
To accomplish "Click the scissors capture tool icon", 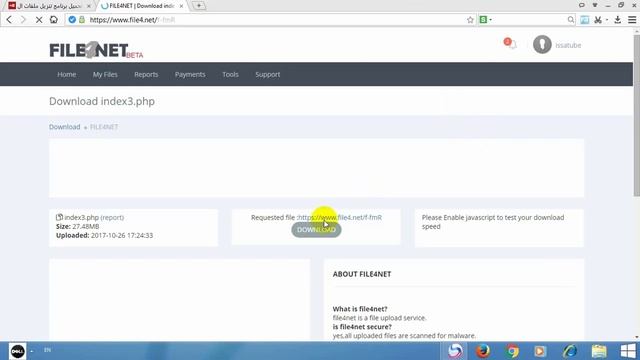I will [598, 20].
